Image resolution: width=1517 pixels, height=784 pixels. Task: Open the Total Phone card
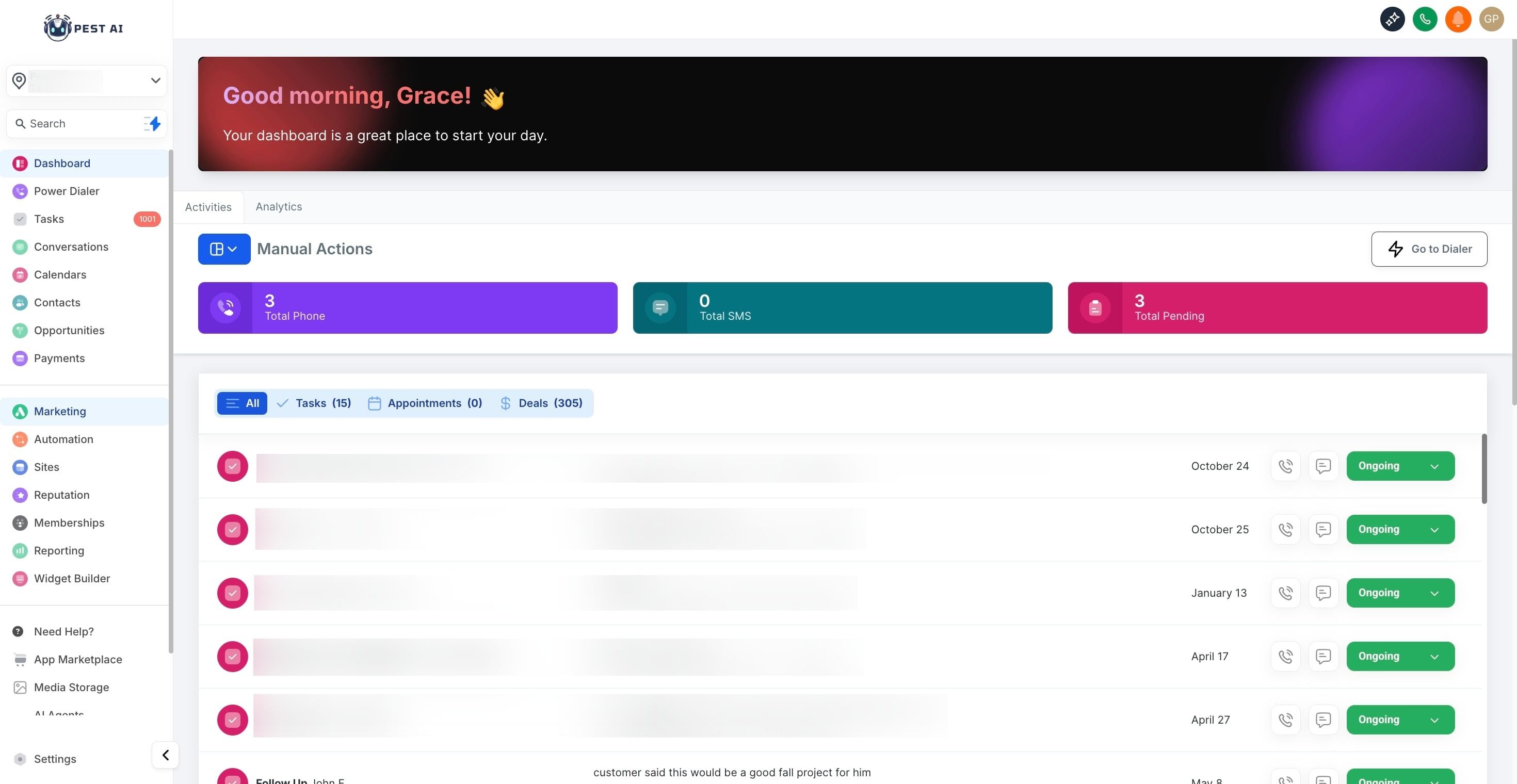[x=408, y=308]
